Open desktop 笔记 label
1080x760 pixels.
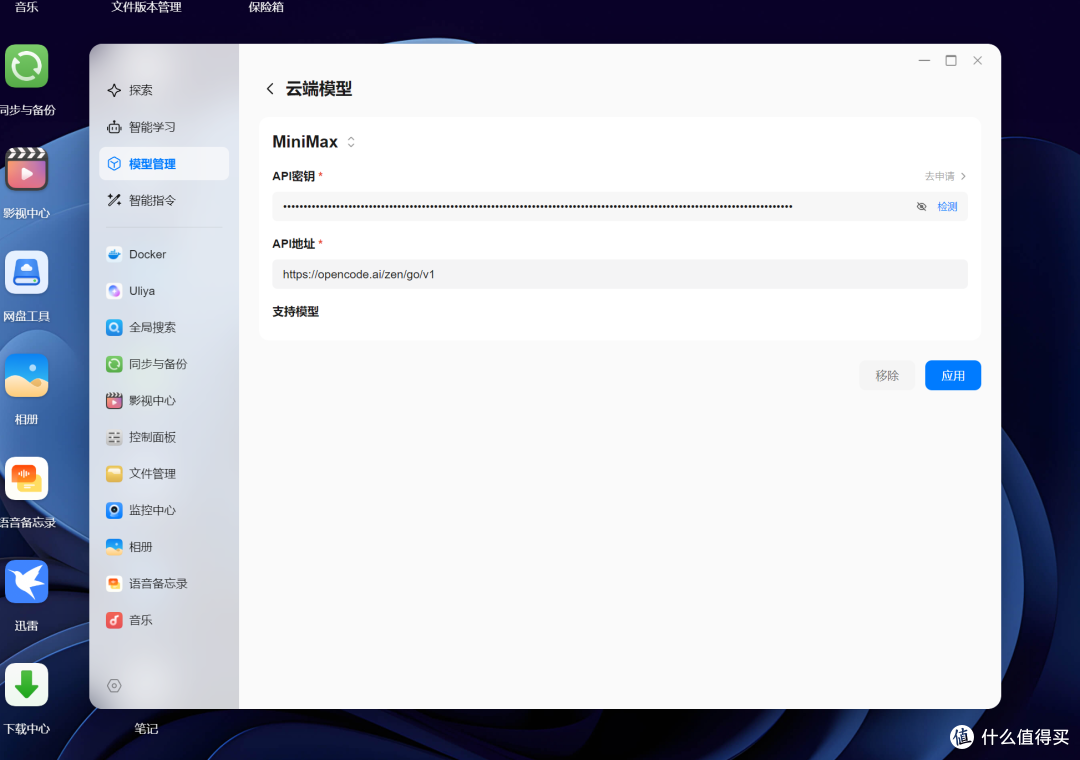click(146, 728)
